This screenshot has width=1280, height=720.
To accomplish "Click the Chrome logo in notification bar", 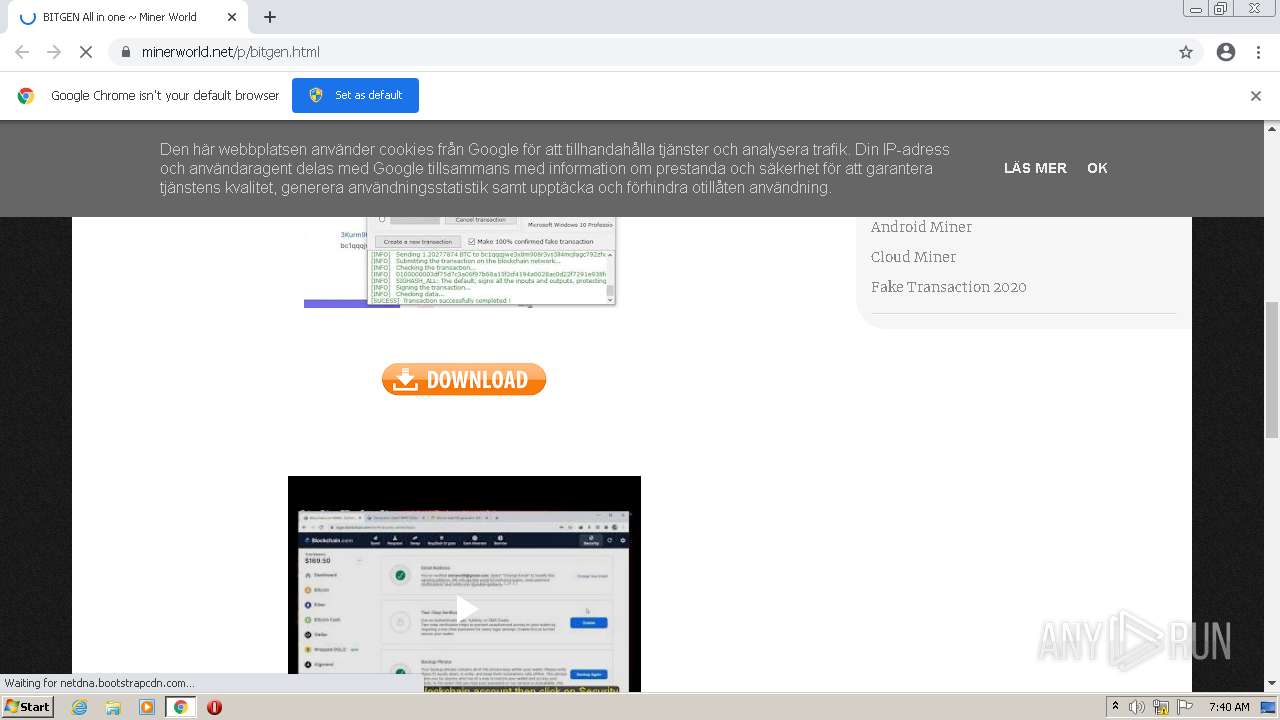I will pos(26,96).
